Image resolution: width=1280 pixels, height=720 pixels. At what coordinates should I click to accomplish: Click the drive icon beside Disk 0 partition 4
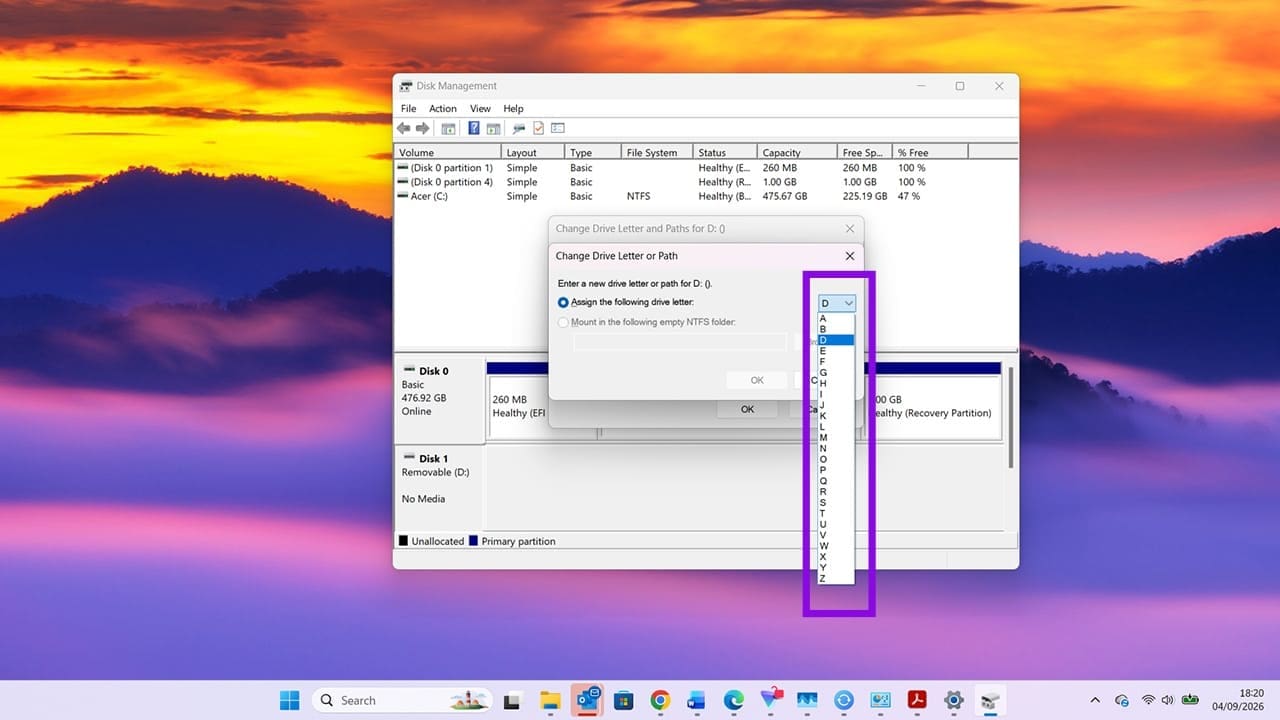[x=403, y=182]
